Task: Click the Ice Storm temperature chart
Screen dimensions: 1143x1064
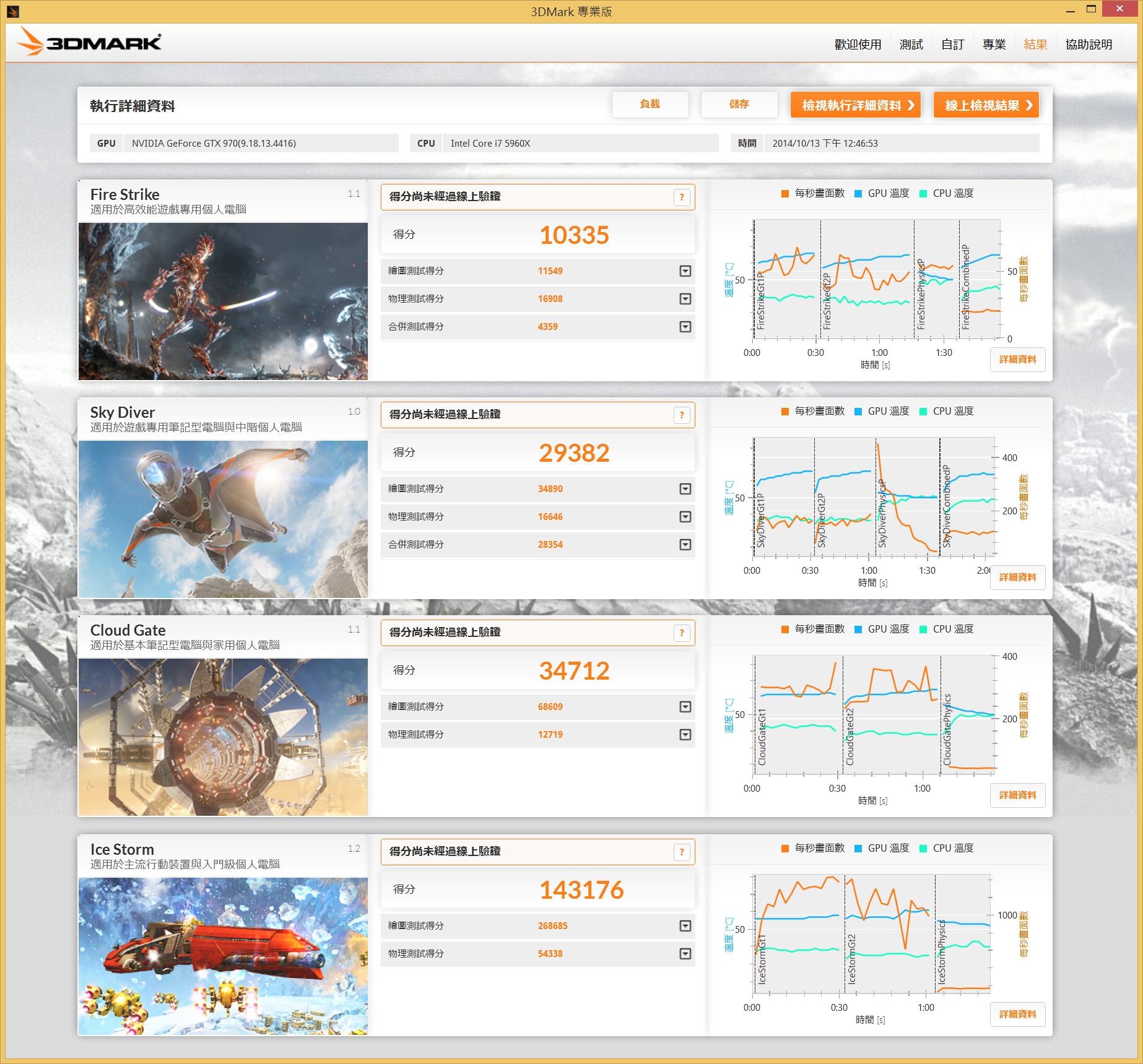Action: 872,934
